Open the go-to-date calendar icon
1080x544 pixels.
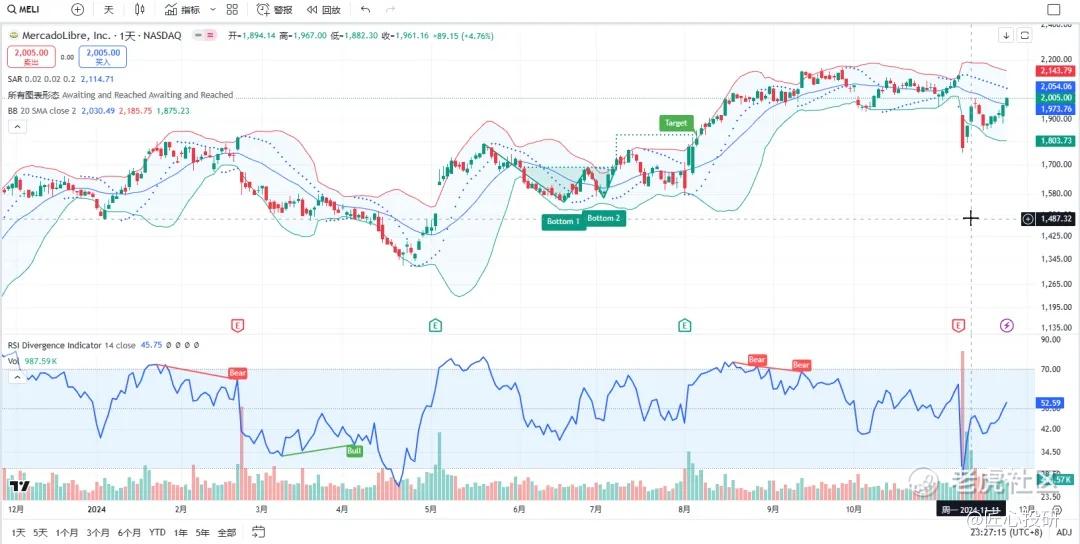(258, 532)
